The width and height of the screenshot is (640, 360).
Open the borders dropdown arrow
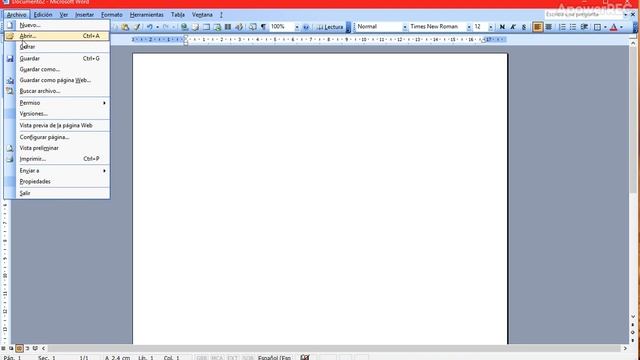tap(605, 27)
